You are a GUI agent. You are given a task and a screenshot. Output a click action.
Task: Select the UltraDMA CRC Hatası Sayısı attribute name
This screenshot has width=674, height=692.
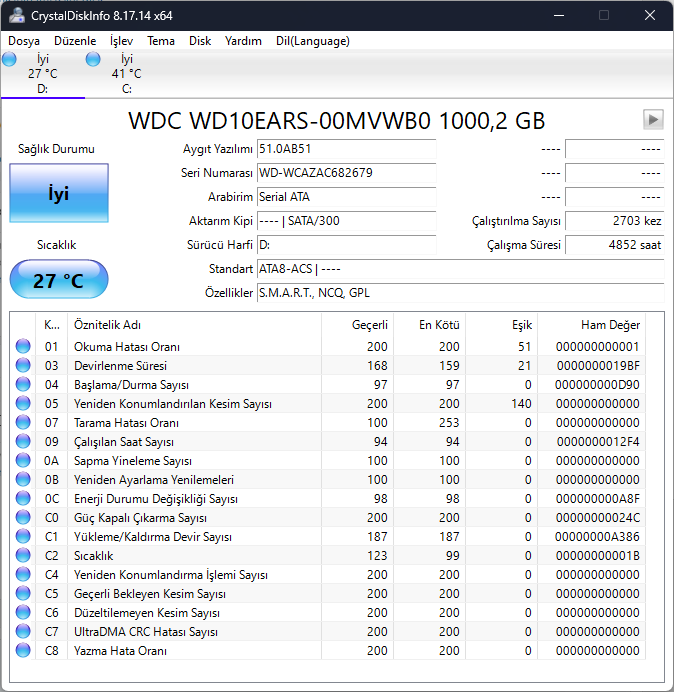pos(146,632)
